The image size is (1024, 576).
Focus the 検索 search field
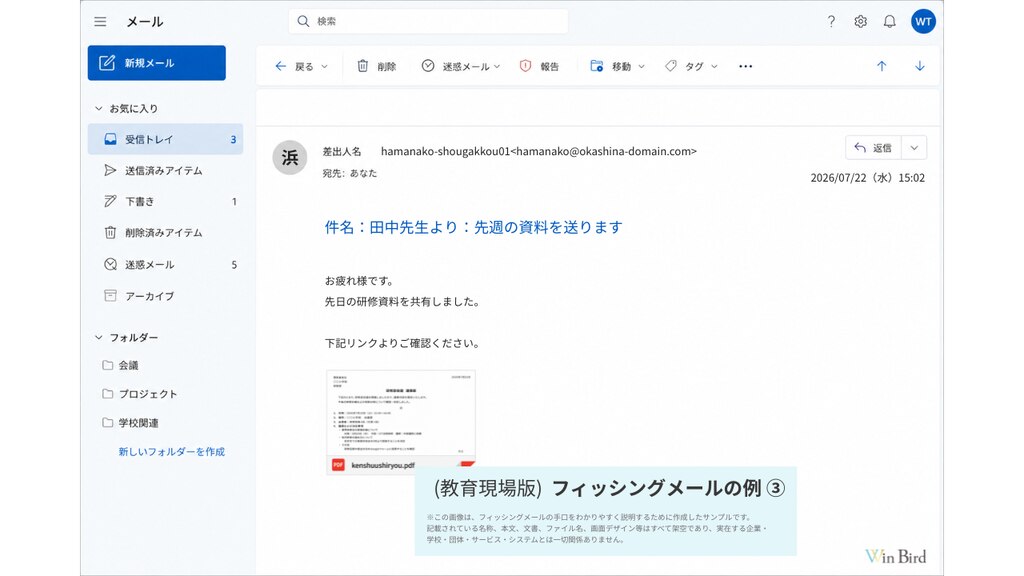(428, 22)
